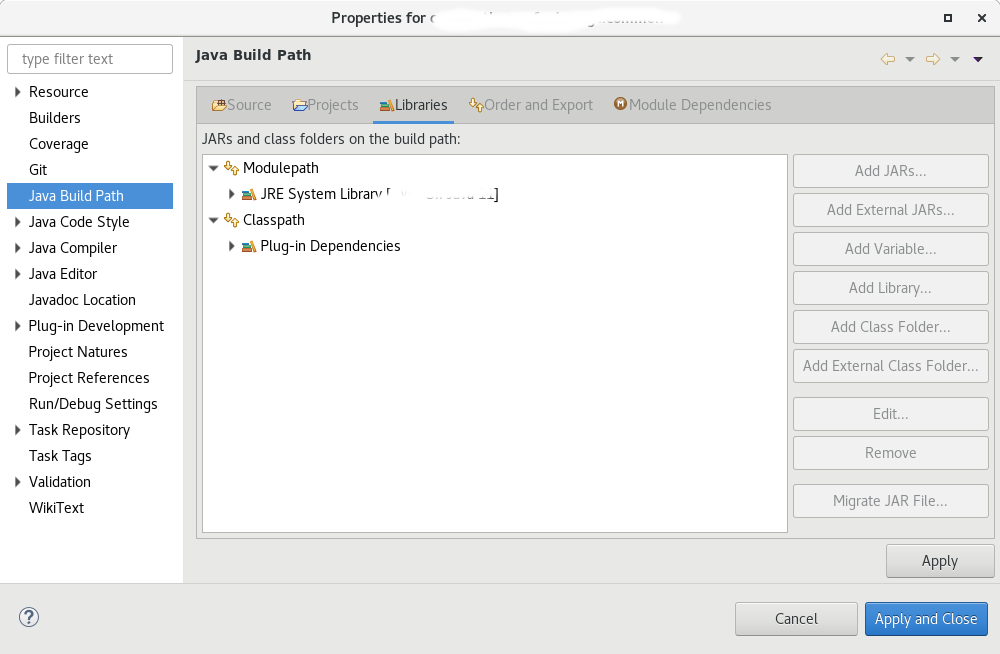Select the Classpath label in the tree
This screenshot has width=1000, height=654.
274,220
